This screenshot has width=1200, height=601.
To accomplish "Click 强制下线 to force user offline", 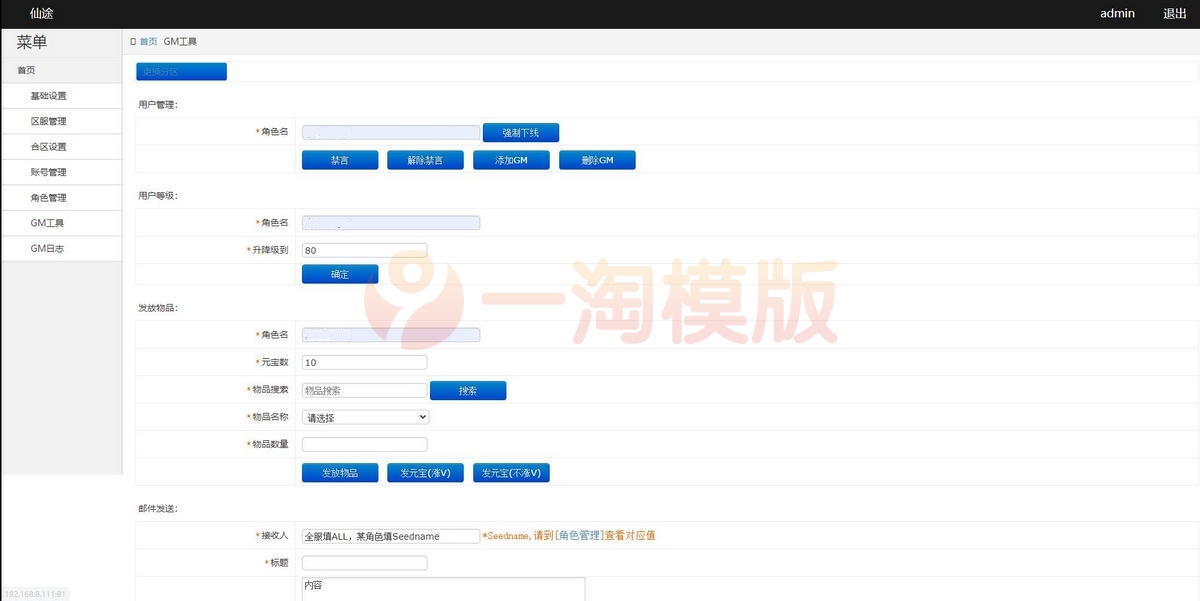I will 520,132.
